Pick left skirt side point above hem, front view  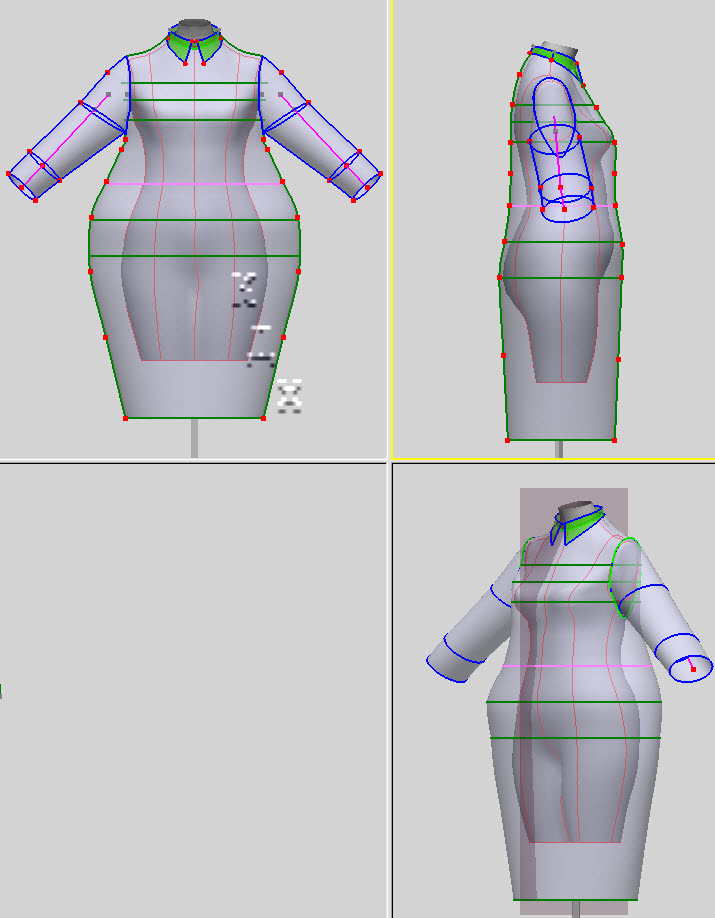click(x=105, y=337)
